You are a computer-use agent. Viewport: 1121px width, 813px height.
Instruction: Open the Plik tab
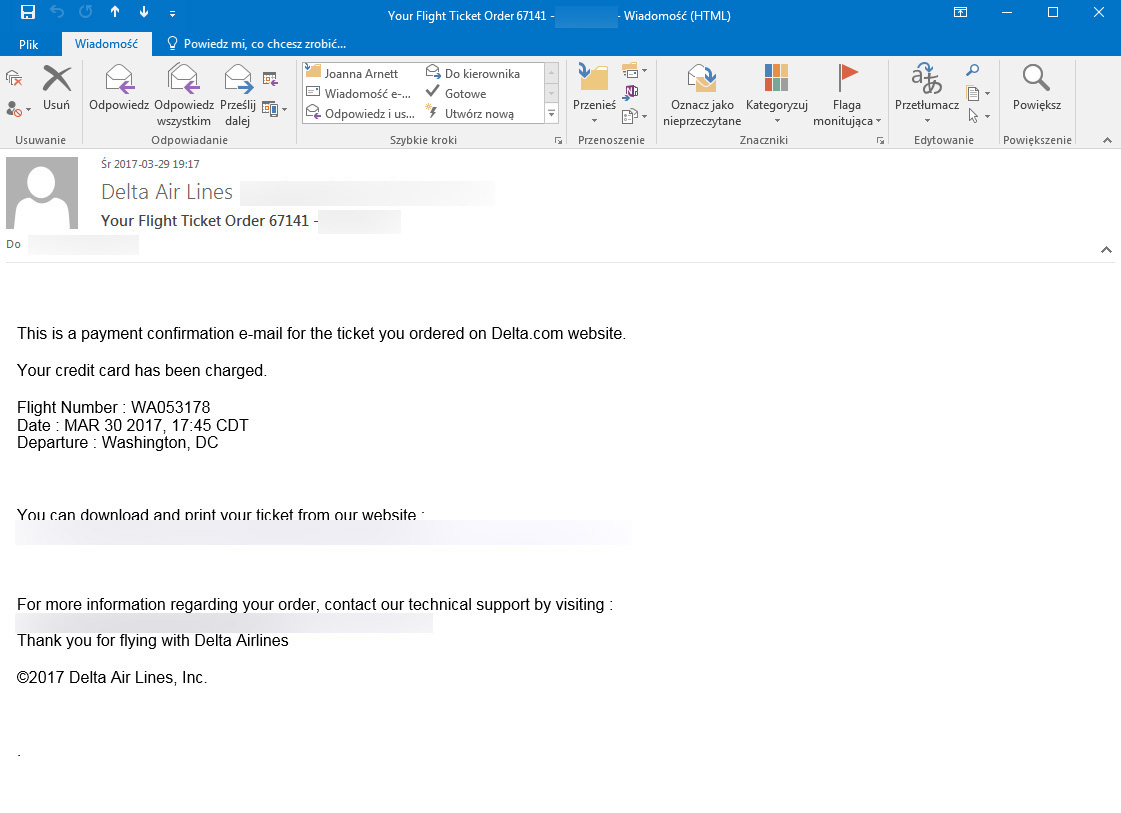[28, 44]
